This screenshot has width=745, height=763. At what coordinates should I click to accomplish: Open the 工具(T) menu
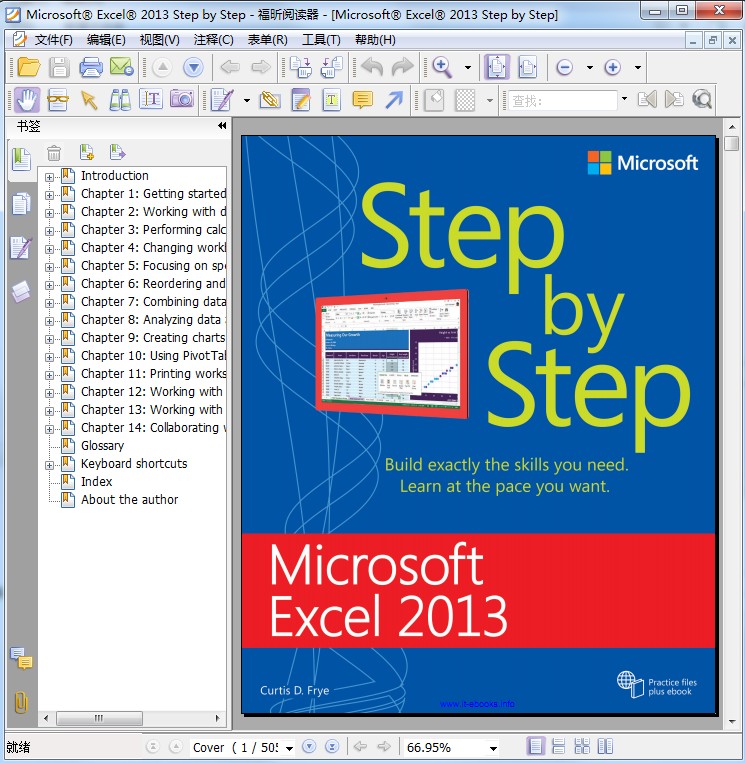coord(321,40)
